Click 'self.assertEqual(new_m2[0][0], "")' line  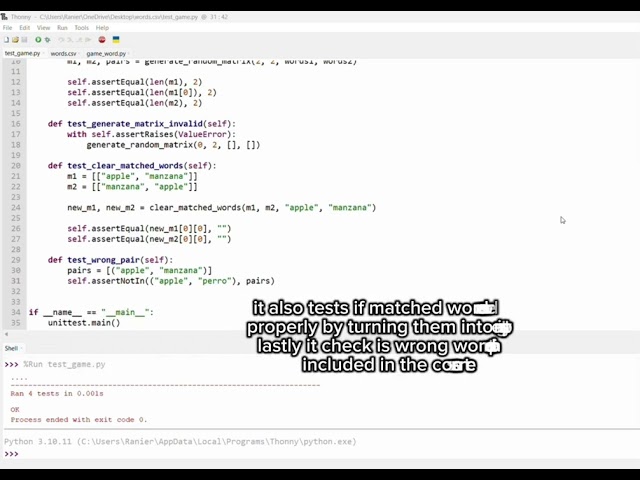tap(149, 239)
